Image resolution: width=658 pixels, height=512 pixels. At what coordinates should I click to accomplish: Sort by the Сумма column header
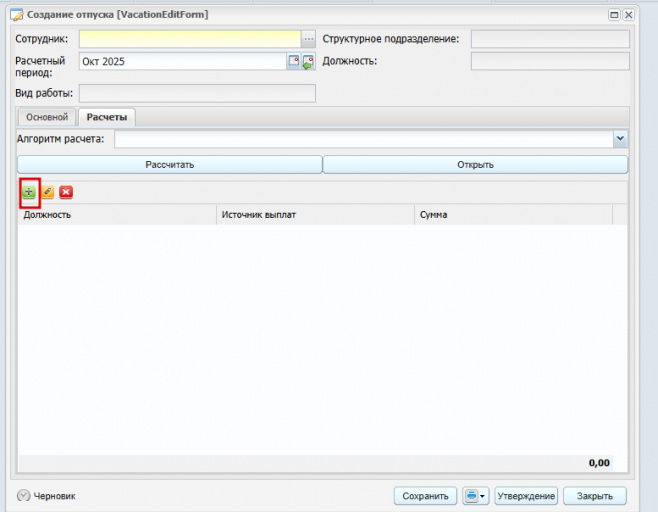point(514,215)
